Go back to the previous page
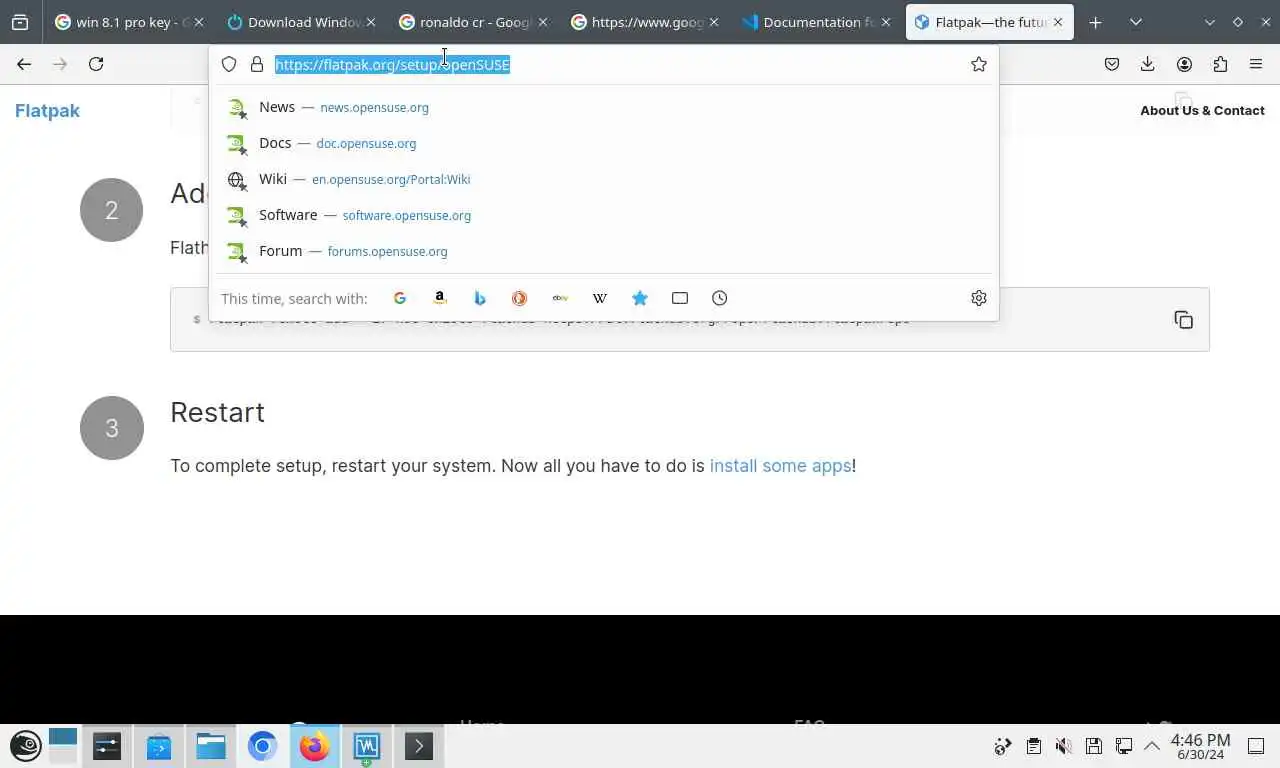This screenshot has height=768, width=1280. click(x=24, y=64)
